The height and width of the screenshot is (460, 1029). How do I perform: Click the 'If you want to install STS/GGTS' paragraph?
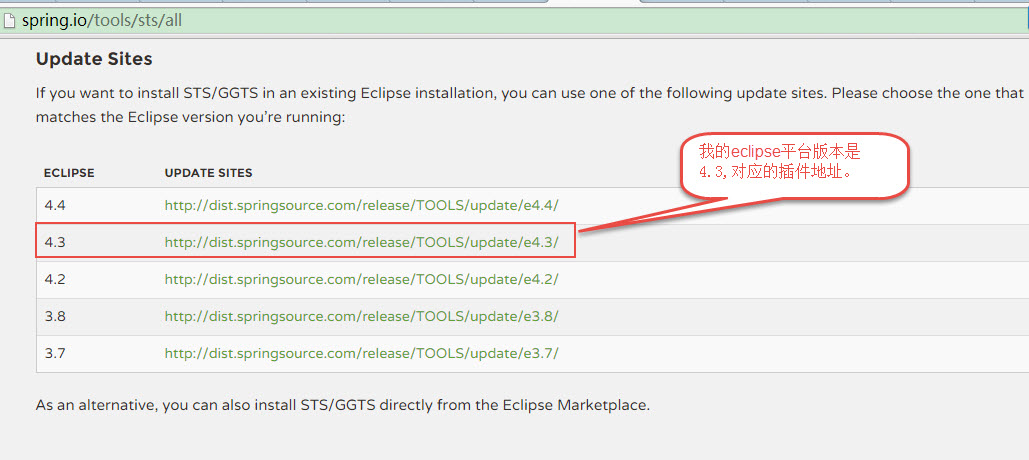(530, 105)
